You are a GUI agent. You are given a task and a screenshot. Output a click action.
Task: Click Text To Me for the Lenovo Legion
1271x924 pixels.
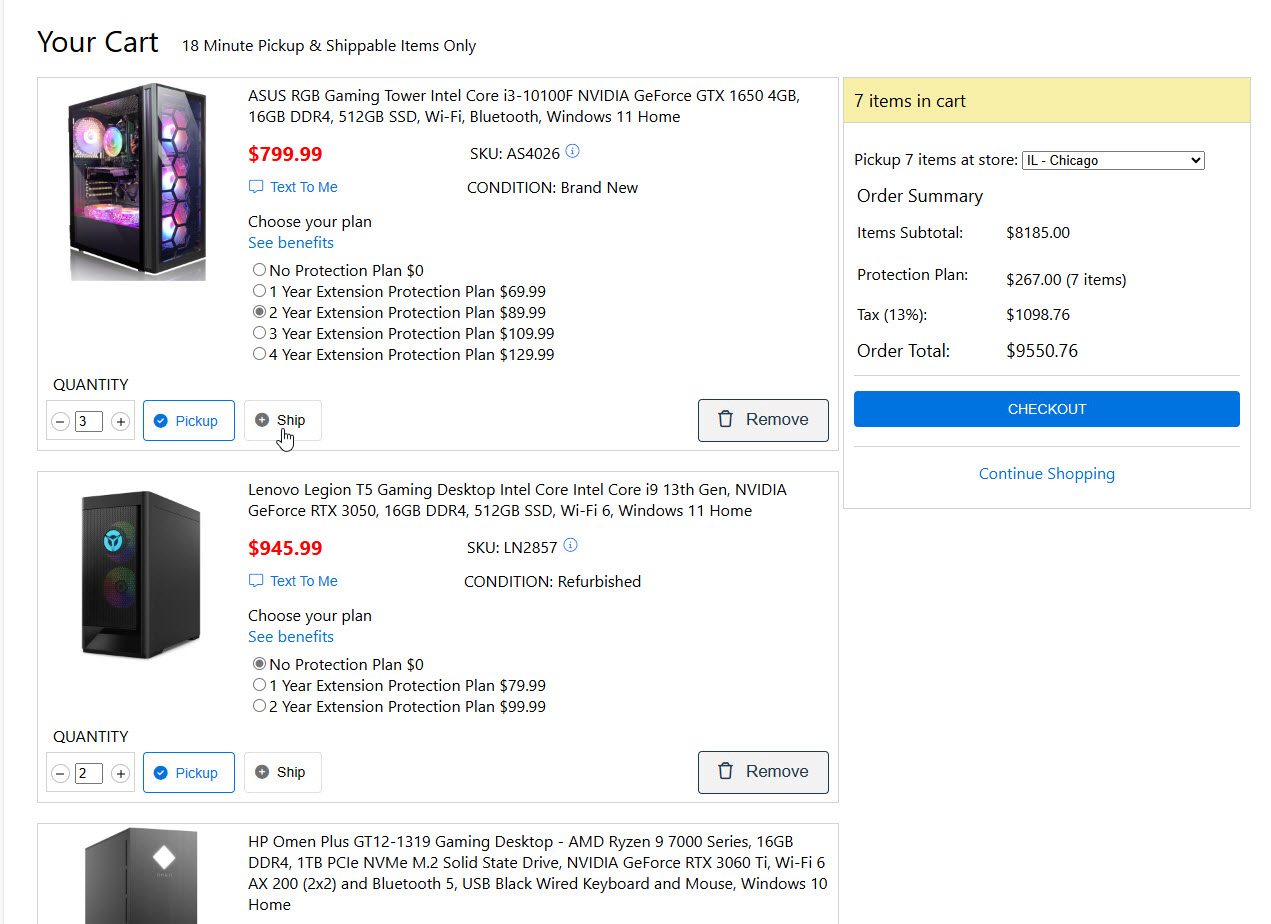pos(293,581)
